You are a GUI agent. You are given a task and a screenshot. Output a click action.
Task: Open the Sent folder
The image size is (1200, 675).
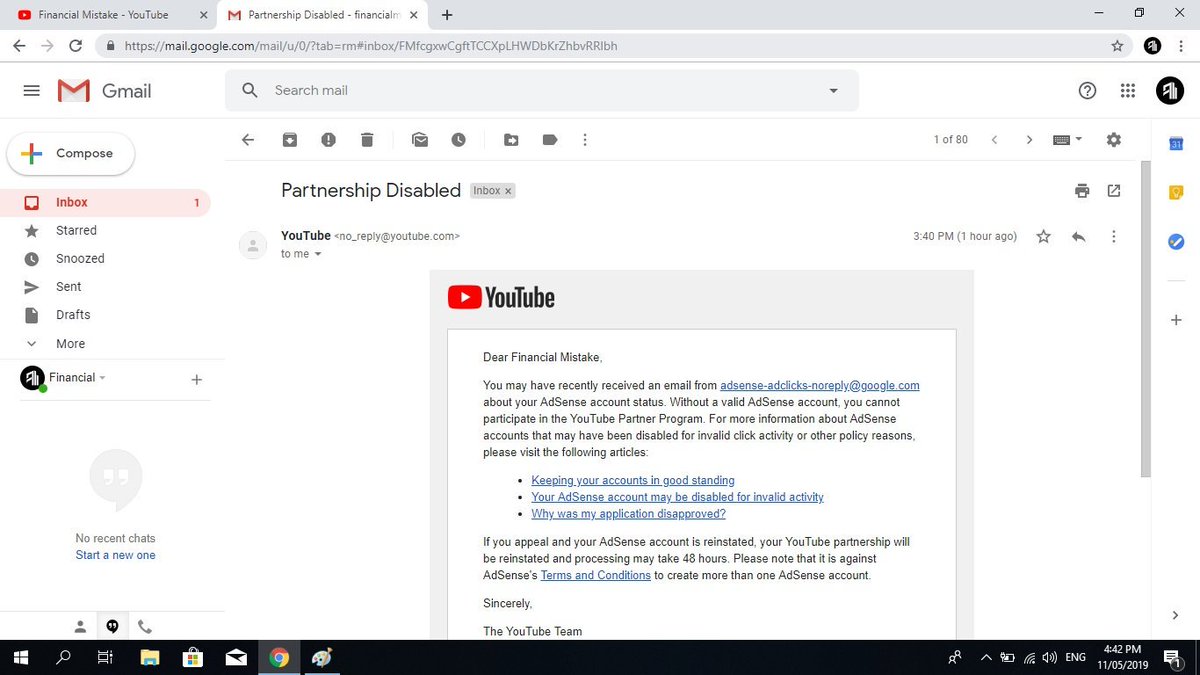coord(105,286)
